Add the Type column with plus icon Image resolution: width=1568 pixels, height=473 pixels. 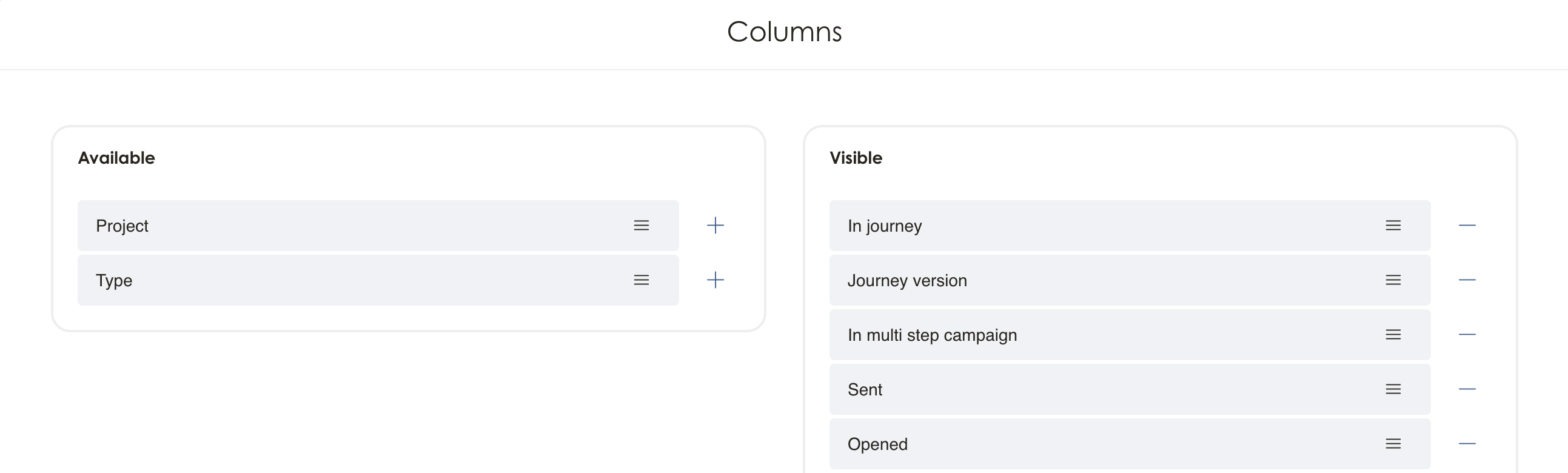[x=715, y=280]
